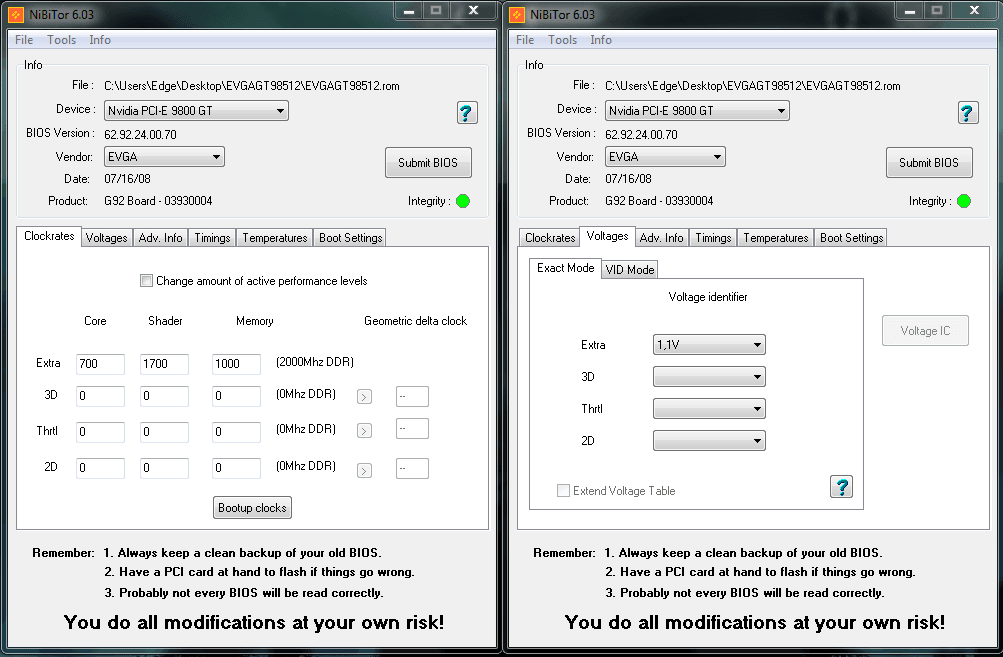This screenshot has width=1003, height=657.
Task: Toggle the Extend Voltage Table checkbox
Action: tap(563, 491)
